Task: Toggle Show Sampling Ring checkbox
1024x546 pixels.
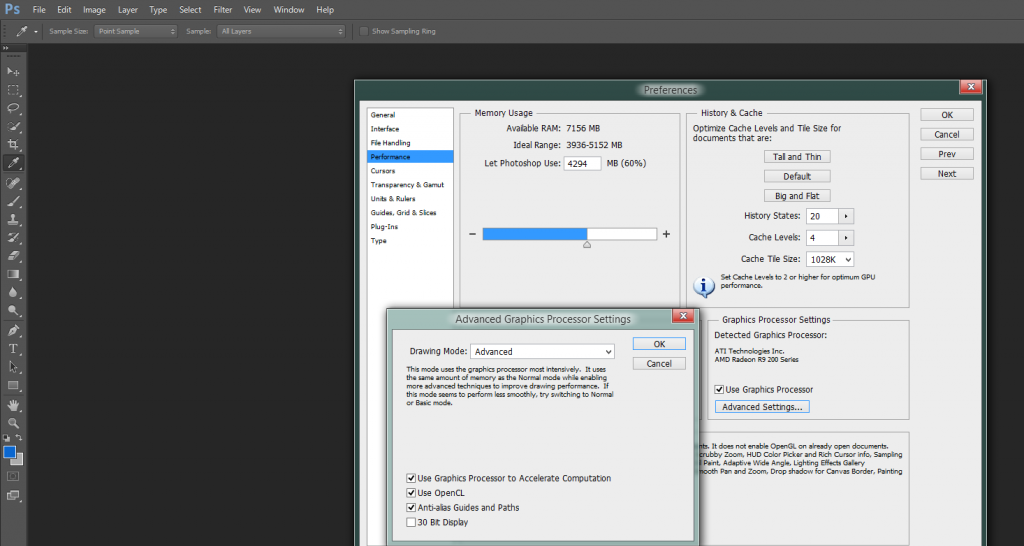Action: coord(364,31)
